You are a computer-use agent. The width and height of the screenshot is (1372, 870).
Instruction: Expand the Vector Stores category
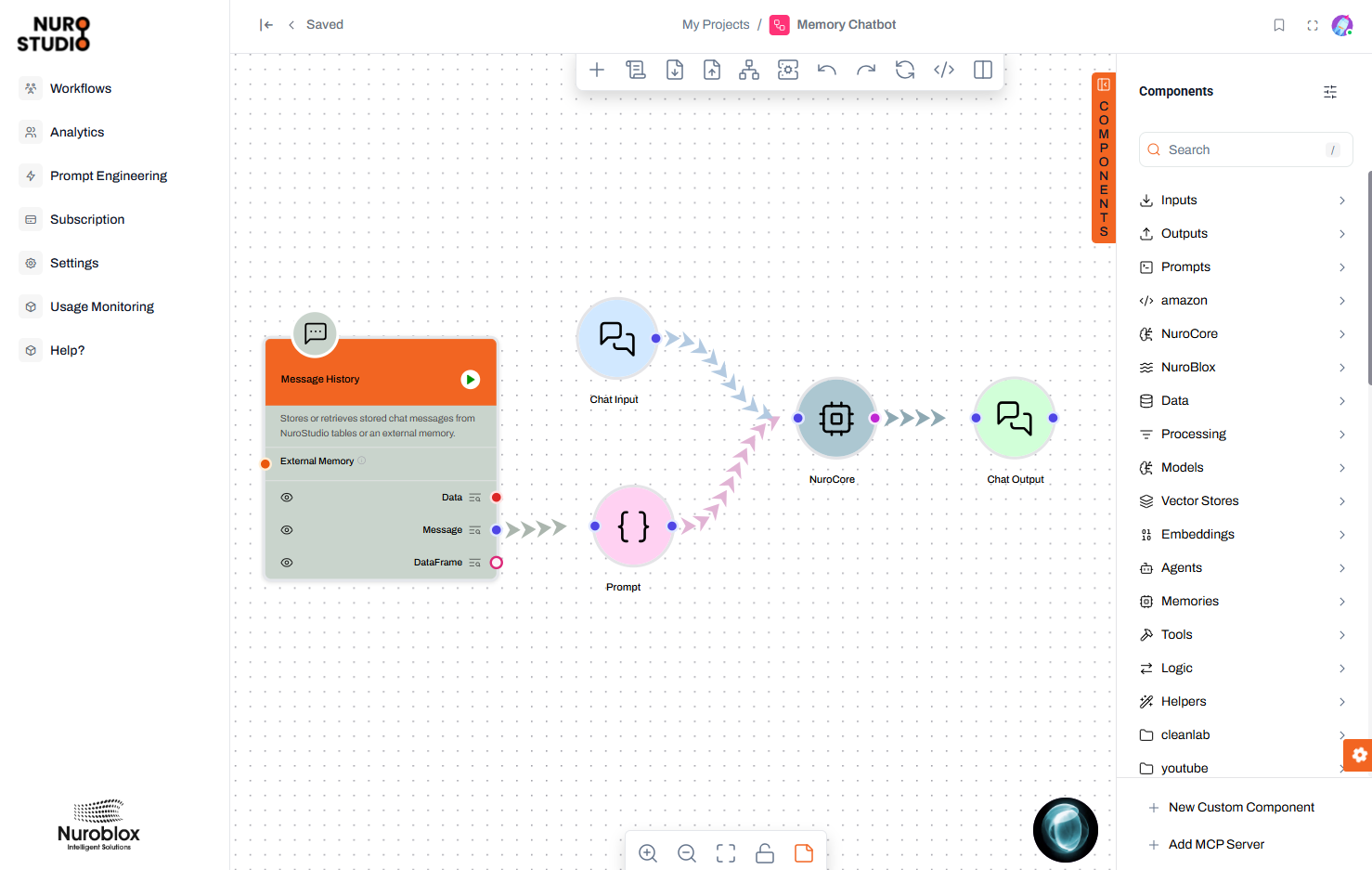click(1242, 501)
